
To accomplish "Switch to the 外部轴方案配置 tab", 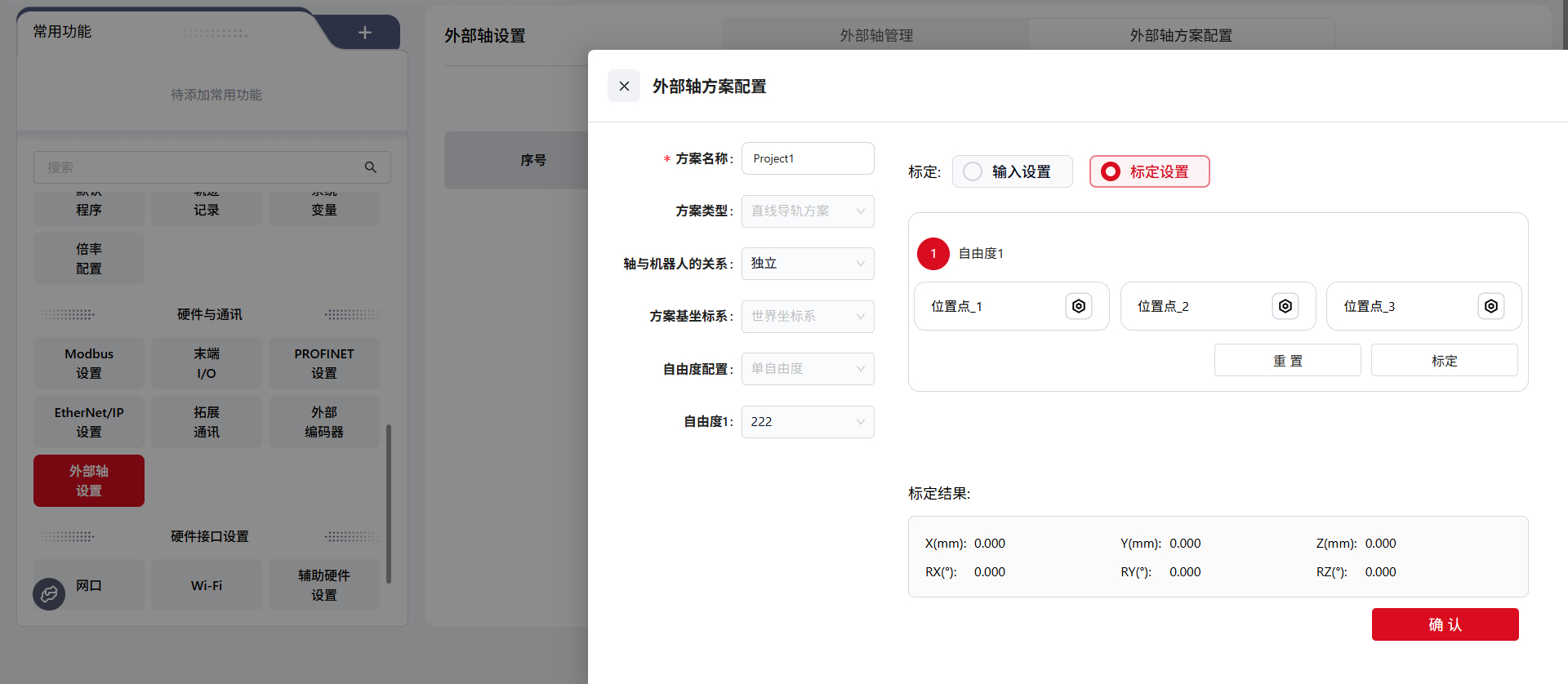I will tap(1180, 35).
